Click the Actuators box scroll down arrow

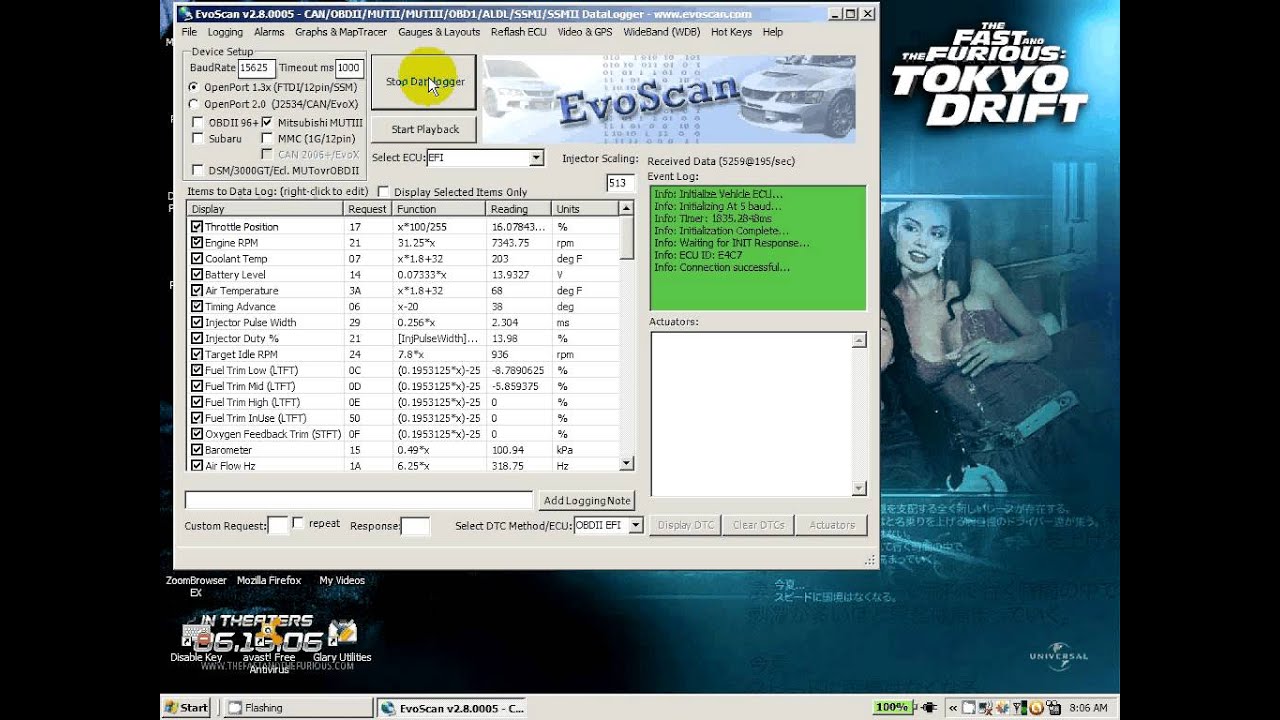pos(859,488)
